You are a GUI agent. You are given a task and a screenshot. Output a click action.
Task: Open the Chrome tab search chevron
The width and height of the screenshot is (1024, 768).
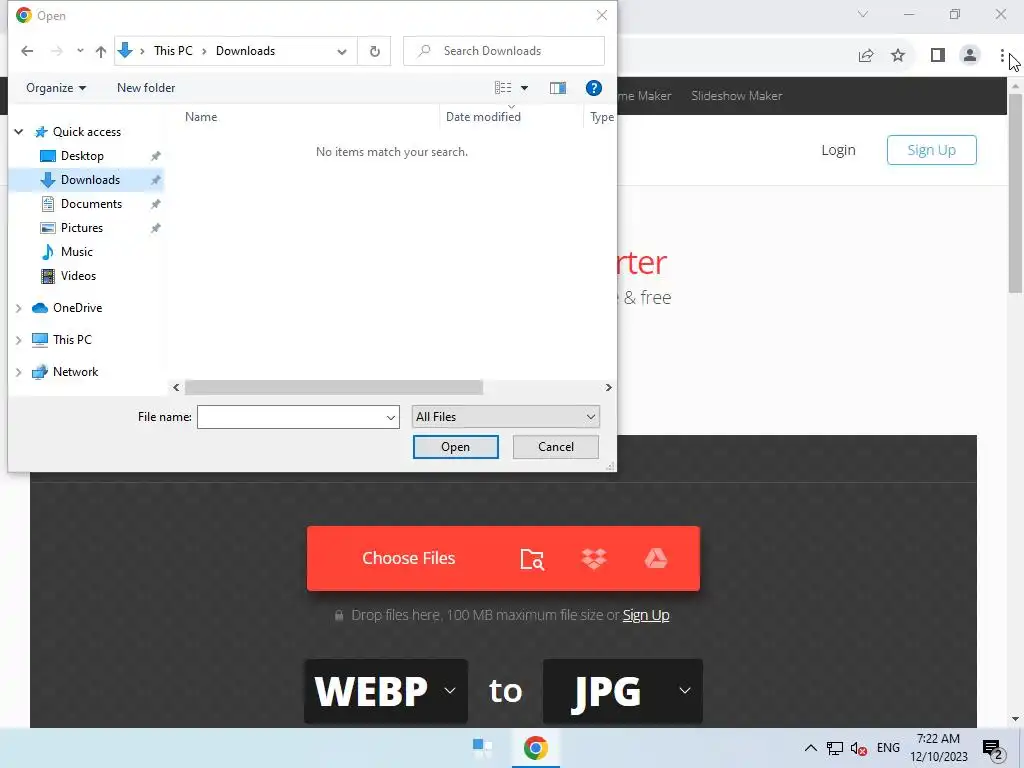tap(863, 14)
